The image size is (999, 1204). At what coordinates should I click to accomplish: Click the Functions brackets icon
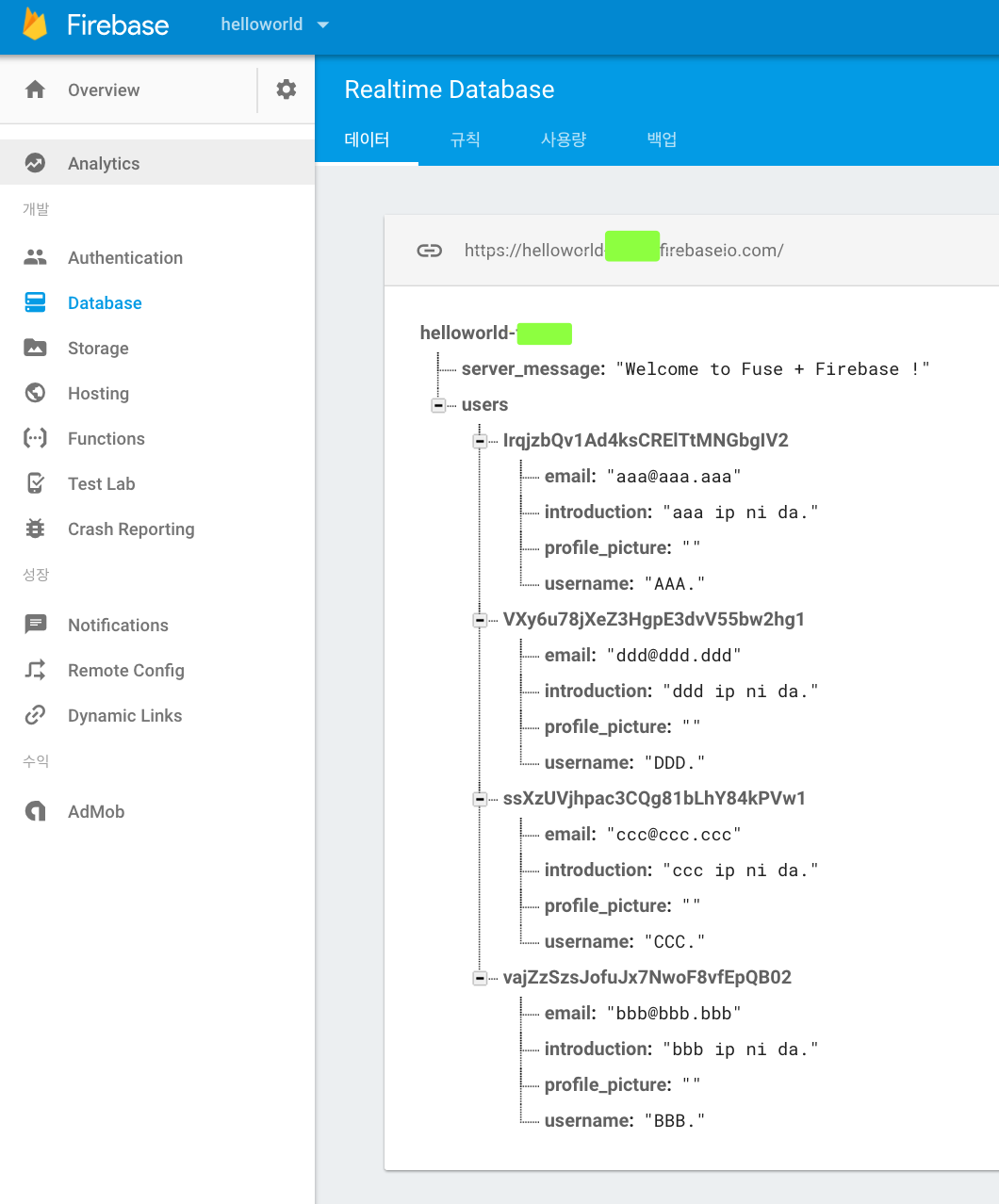coord(35,438)
